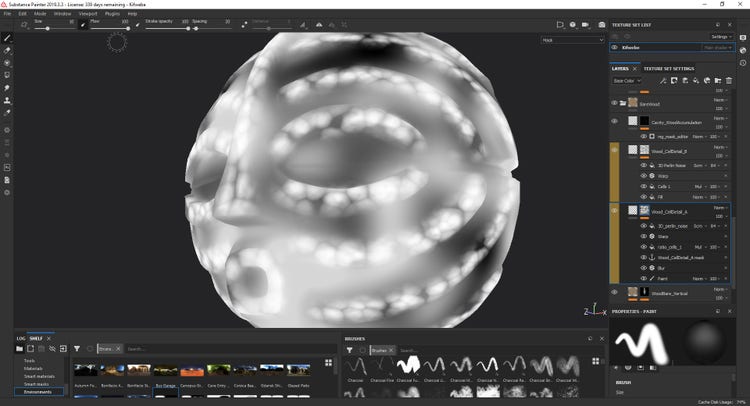Screen dimensions: 750x406
Task: Select the Eraser tool
Action: [x=7, y=50]
